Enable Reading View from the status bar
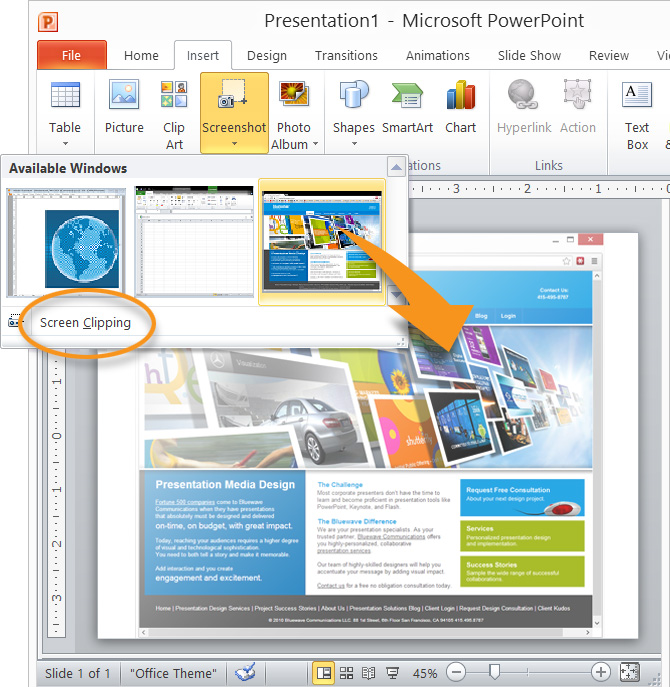This screenshot has height=687, width=670. coord(369,673)
